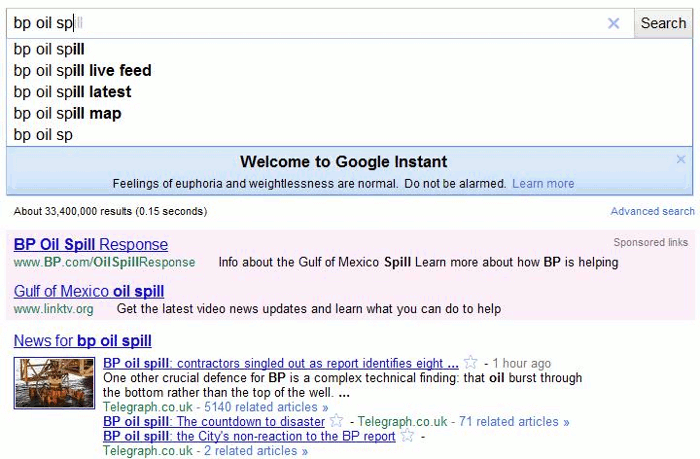Open sponsored link 'Gulf of Mexico oil spill'
This screenshot has height=459, width=700.
coord(89,291)
